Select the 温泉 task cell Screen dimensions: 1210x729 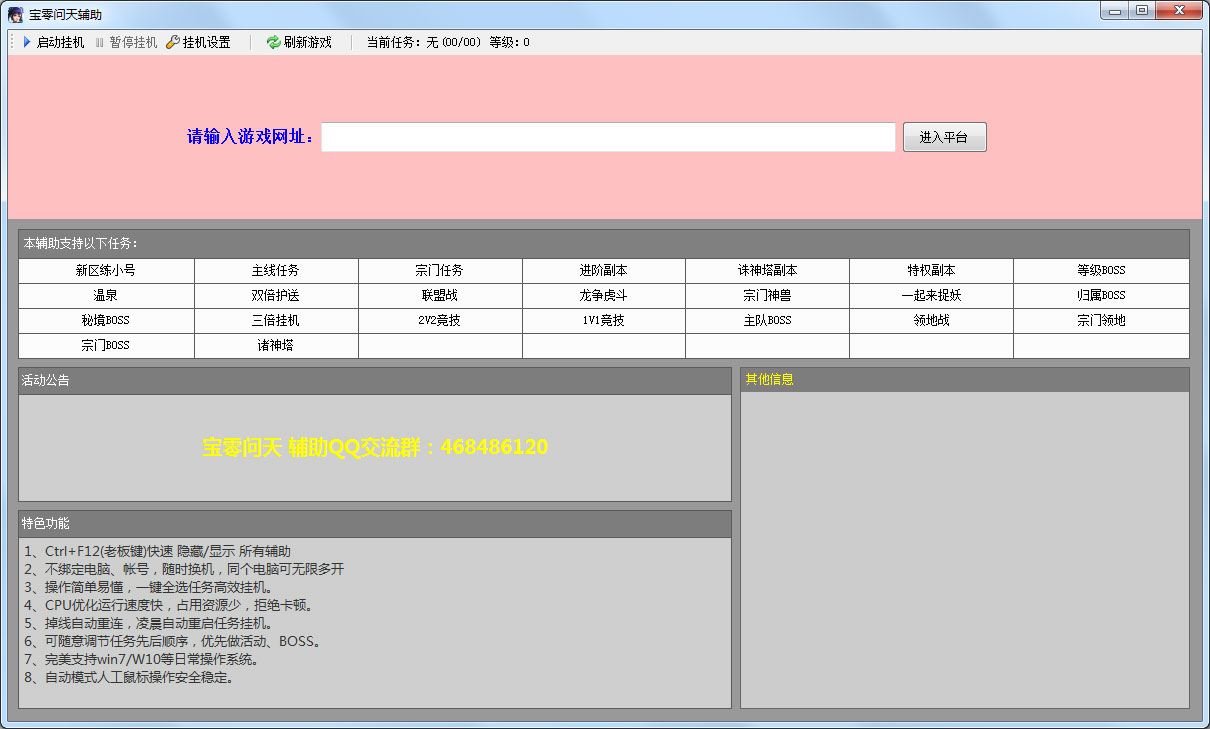106,296
